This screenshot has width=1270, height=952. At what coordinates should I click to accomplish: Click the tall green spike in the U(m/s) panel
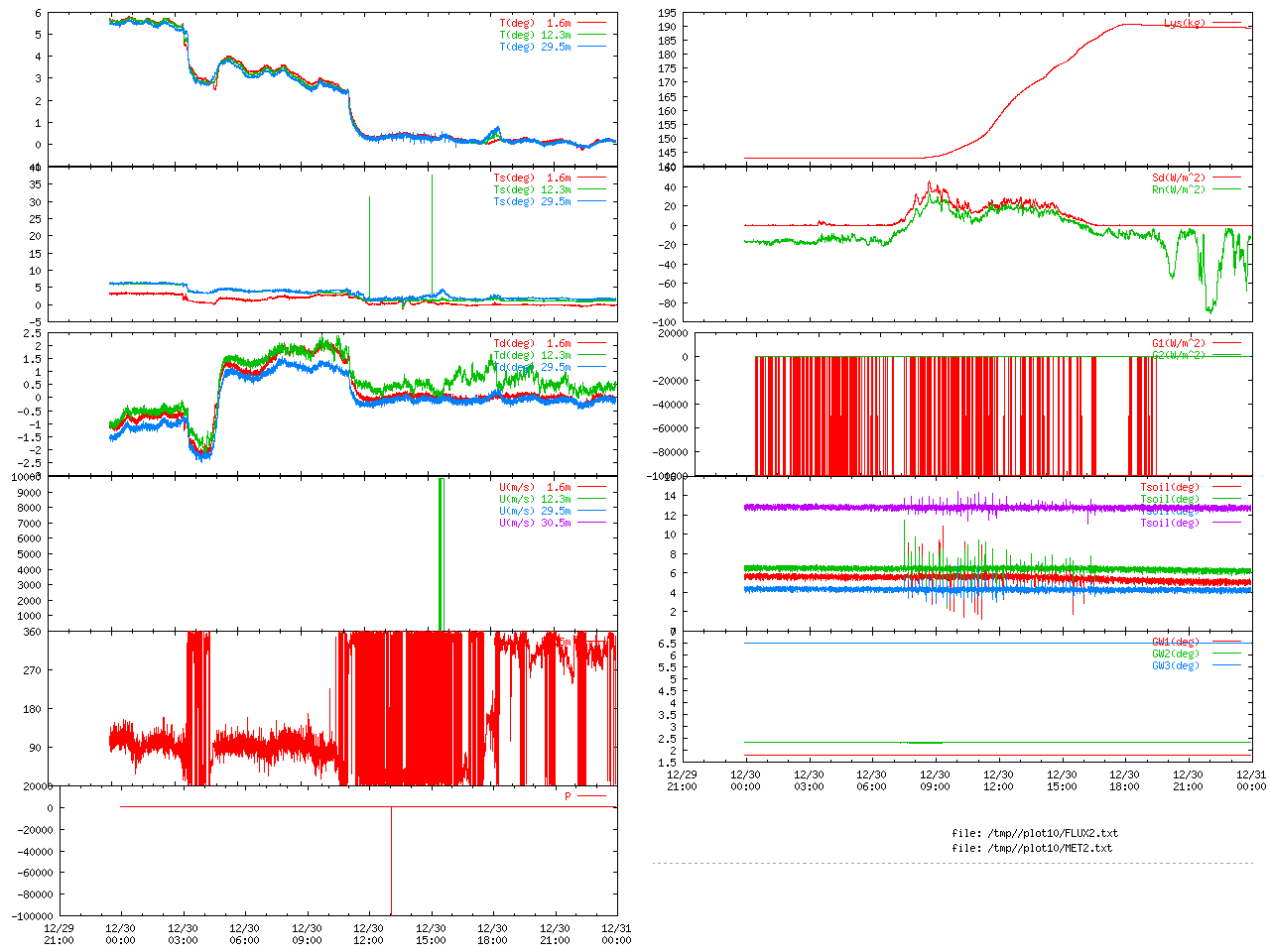[x=441, y=553]
